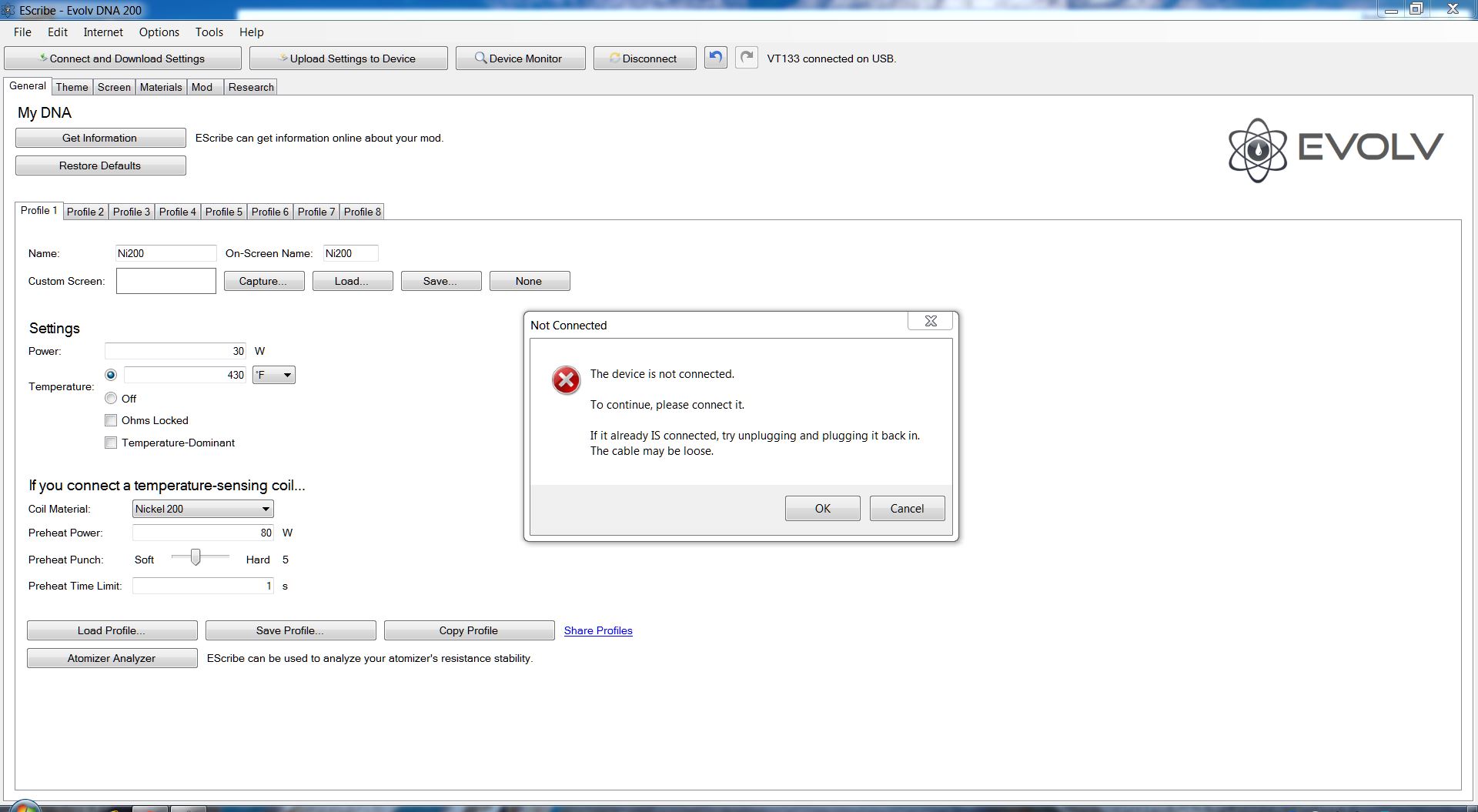This screenshot has height=812, width=1478.
Task: Open the temperature unit °F dropdown
Action: tap(274, 375)
